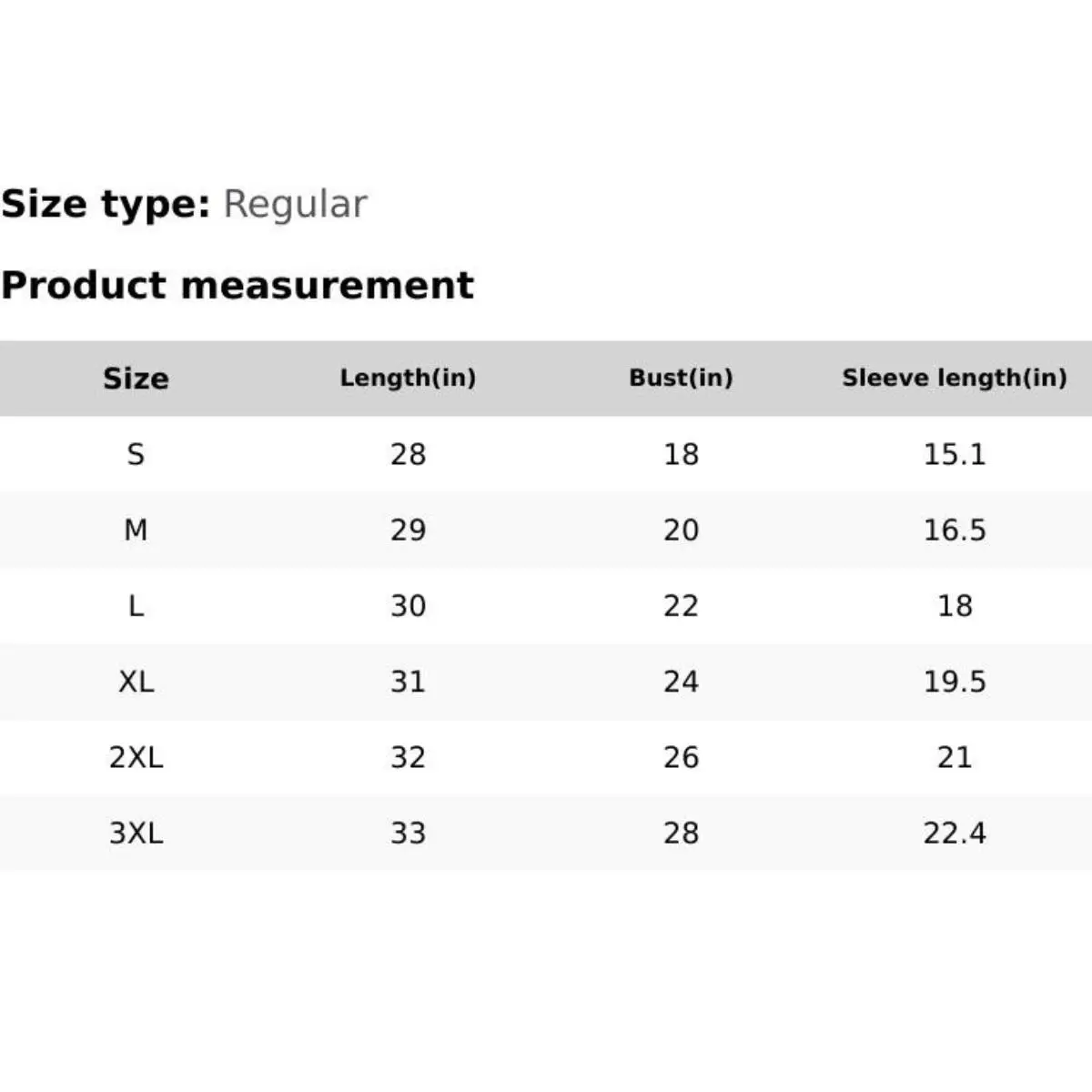Viewport: 1092px width, 1092px height.
Task: Click the Size column header
Action: 136,379
